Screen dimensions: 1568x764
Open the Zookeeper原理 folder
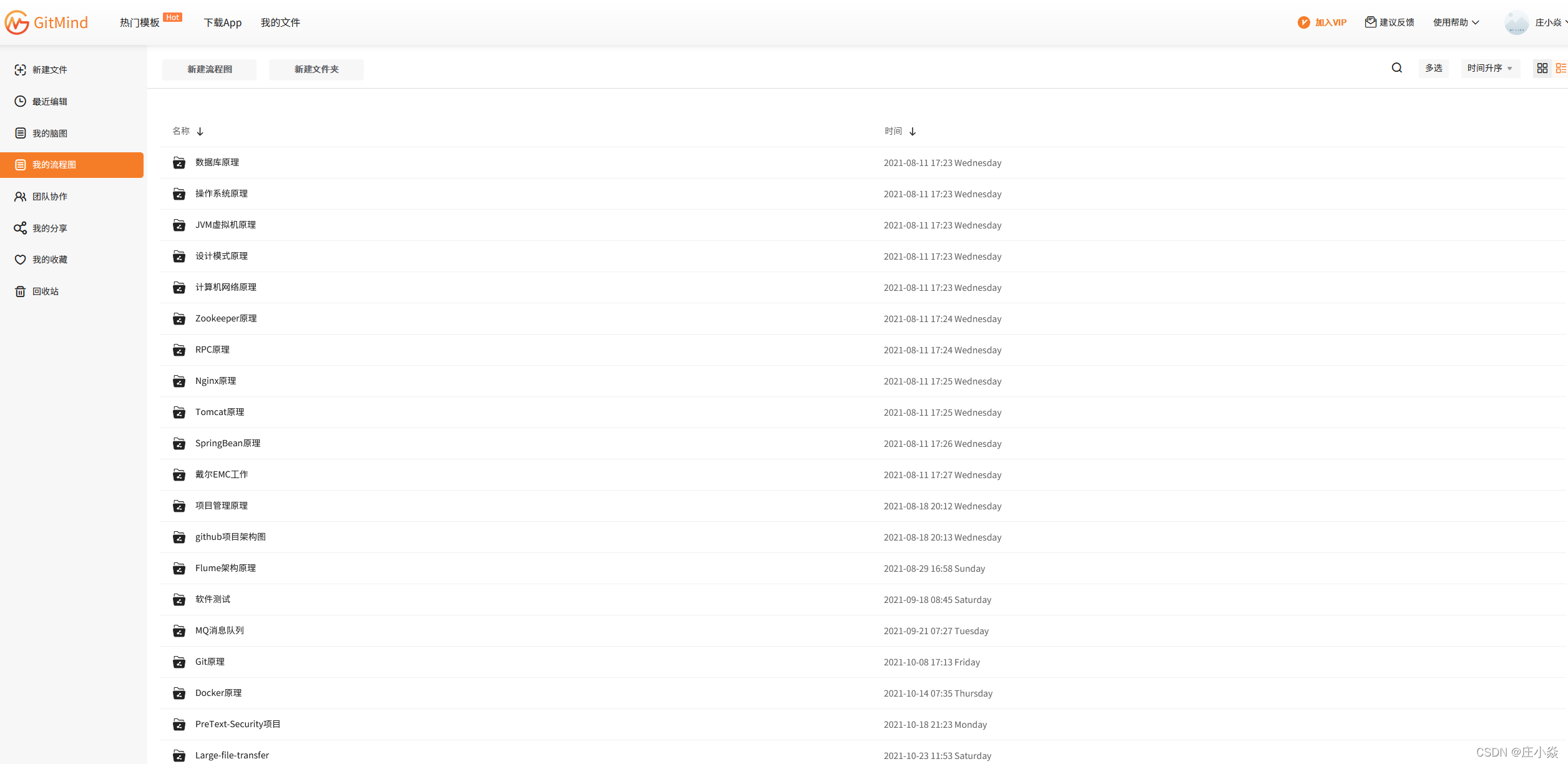(226, 318)
